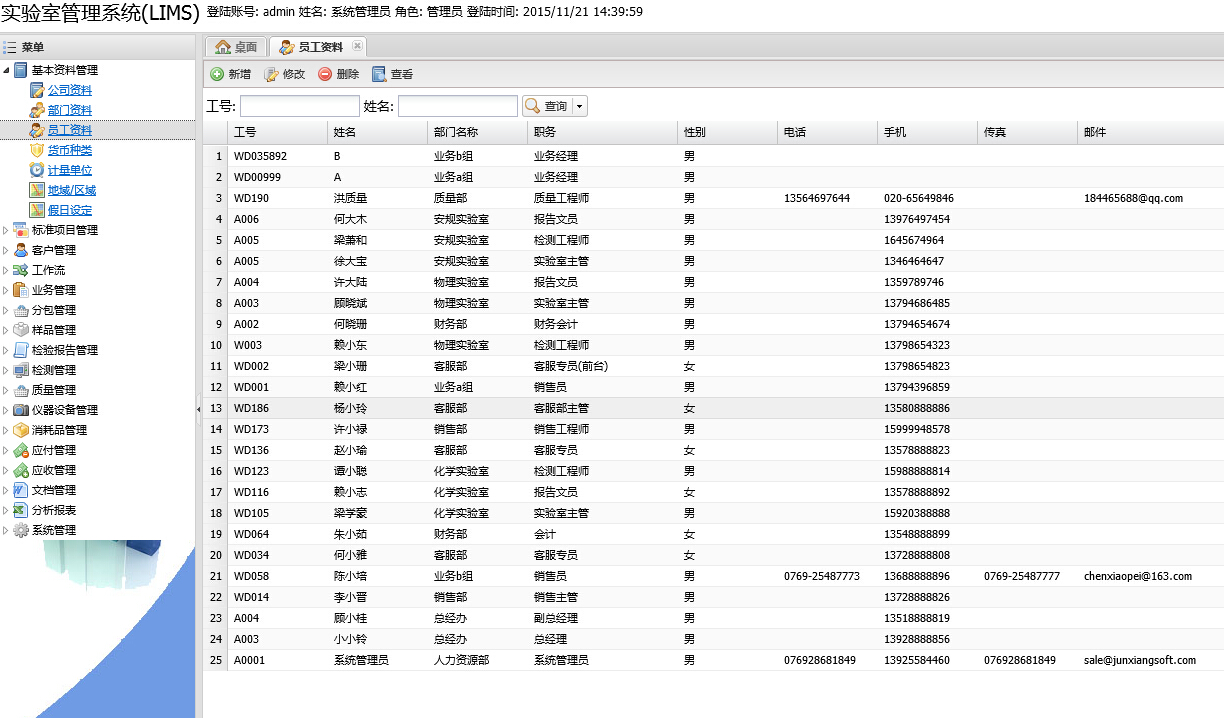This screenshot has height=718, width=1224.
Task: Click the 计量单位 clock icon in sidebar
Action: coord(37,170)
